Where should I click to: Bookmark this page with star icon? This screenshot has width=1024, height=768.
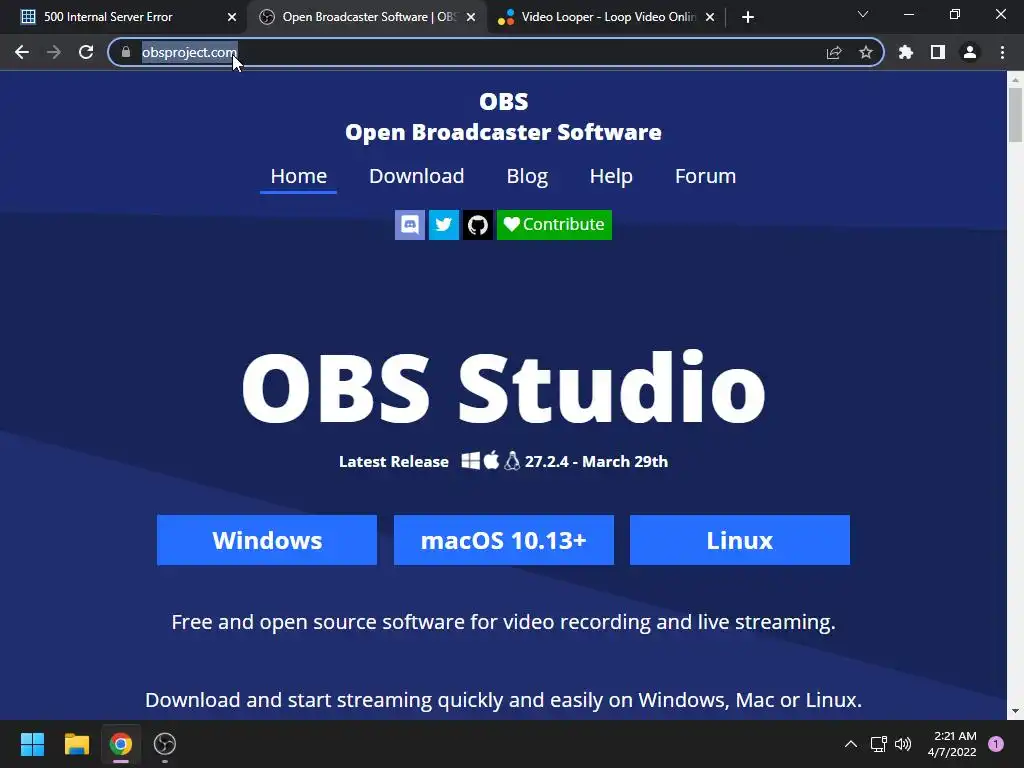[x=866, y=52]
